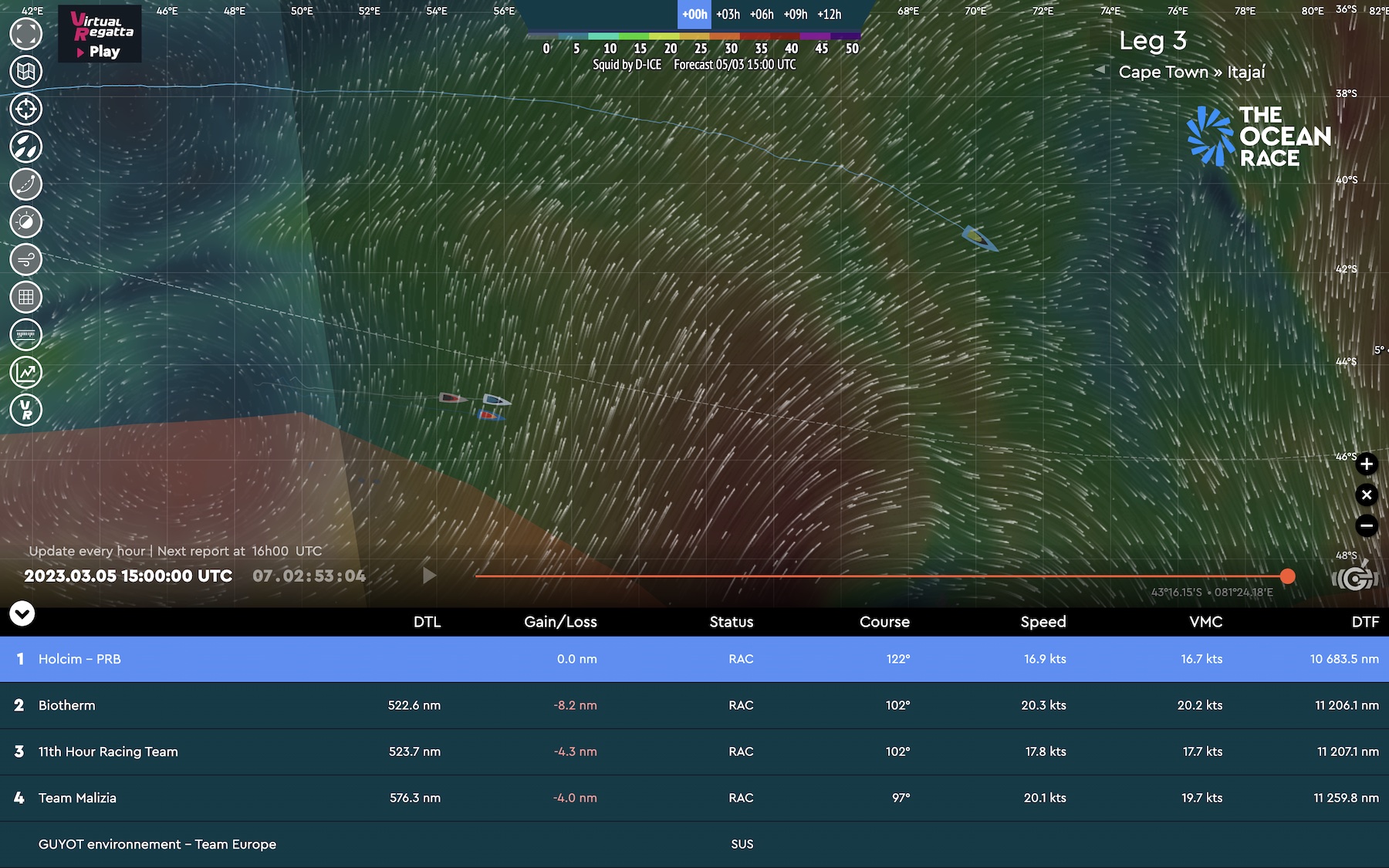Select the Biotherm row
The width and height of the screenshot is (1389, 868).
(x=694, y=705)
